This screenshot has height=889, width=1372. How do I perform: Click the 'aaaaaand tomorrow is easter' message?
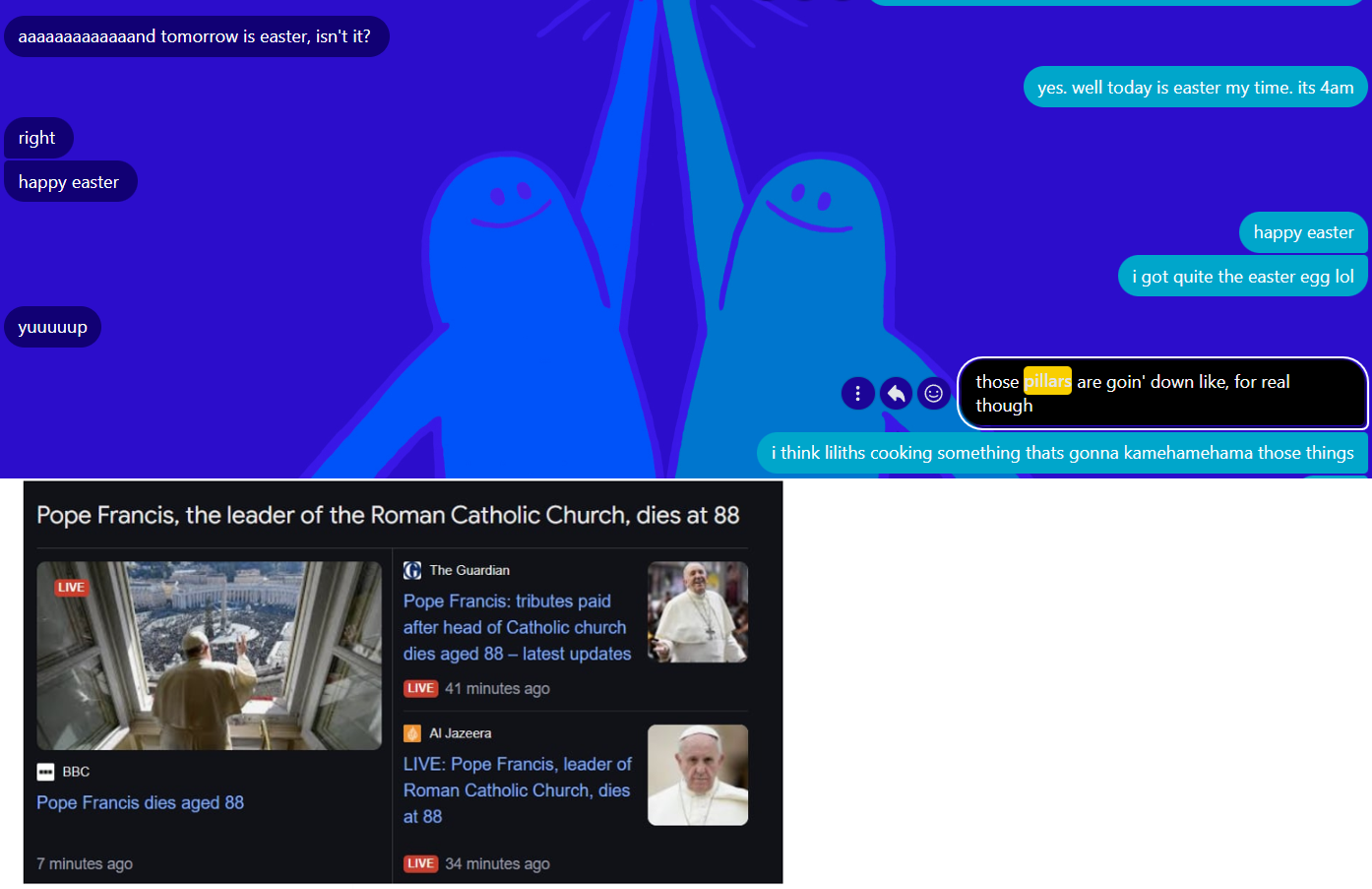coord(197,36)
